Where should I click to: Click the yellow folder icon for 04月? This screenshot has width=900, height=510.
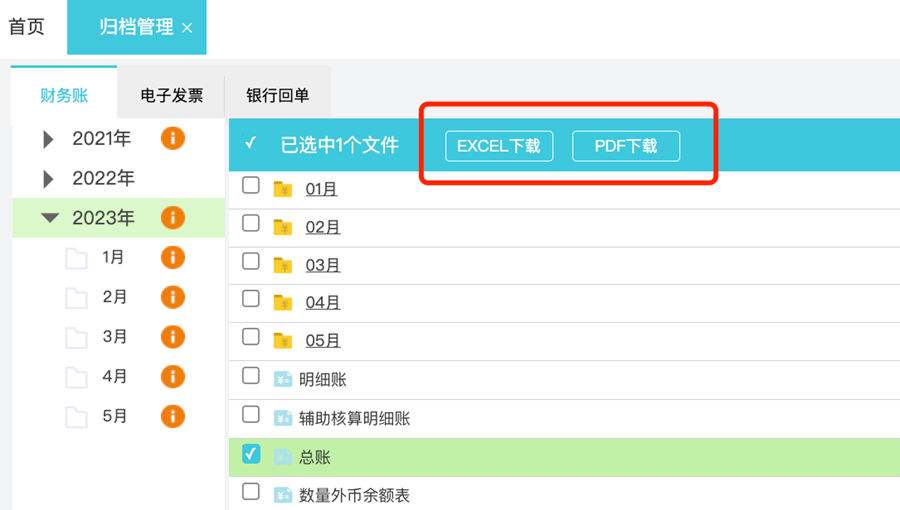click(283, 302)
